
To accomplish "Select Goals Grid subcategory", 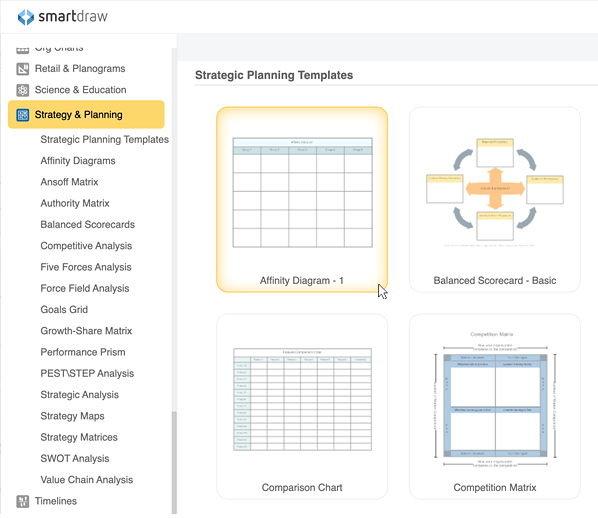I will click(x=64, y=310).
